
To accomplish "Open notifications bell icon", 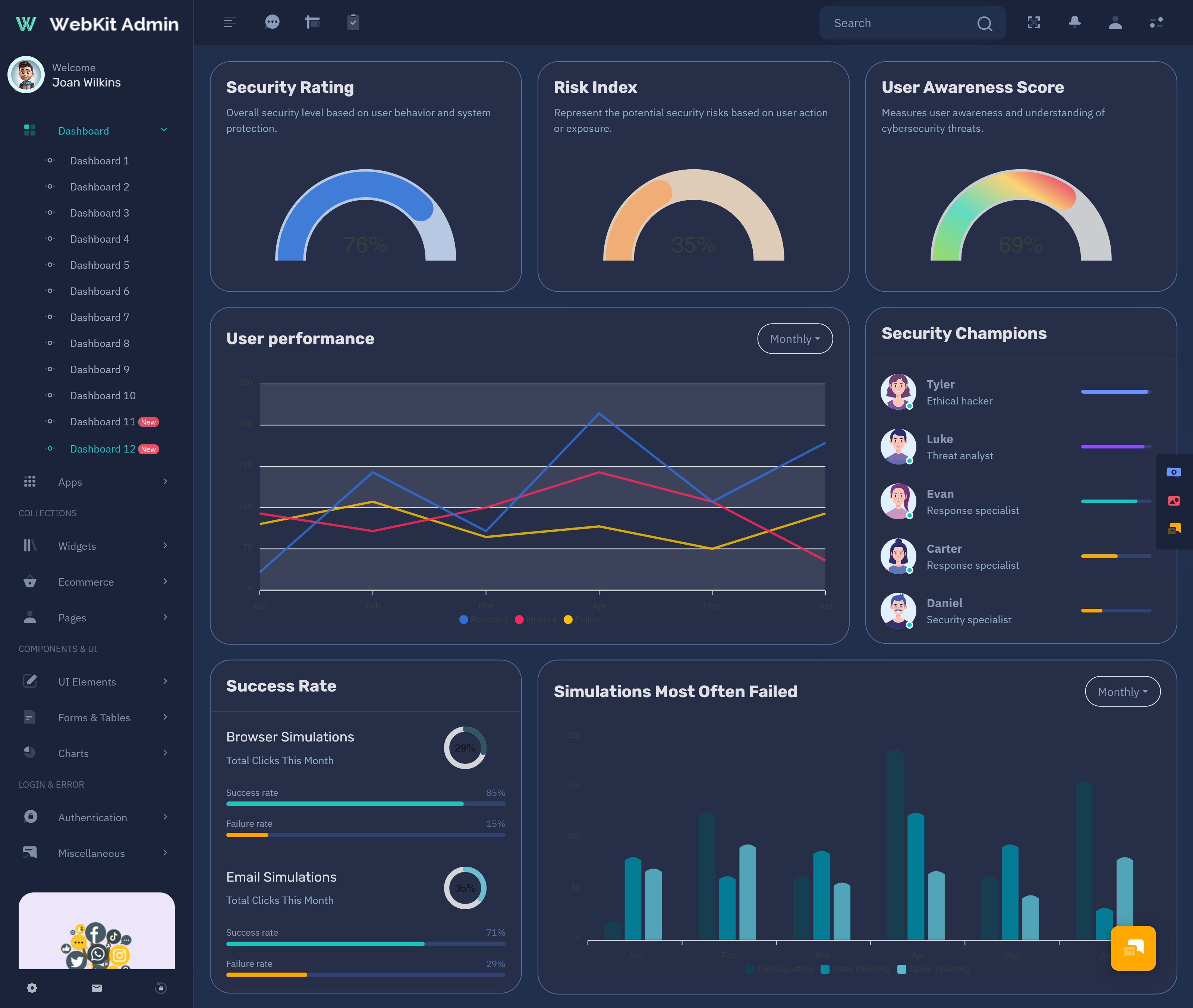I will (x=1074, y=22).
